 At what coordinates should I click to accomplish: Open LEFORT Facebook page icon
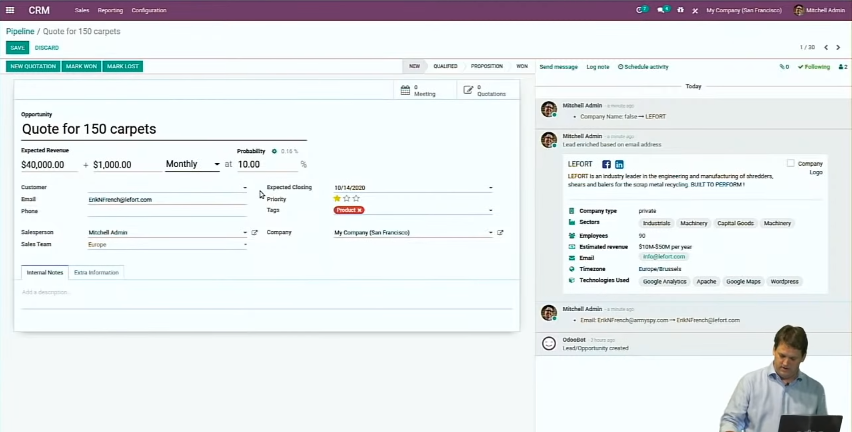[606, 164]
